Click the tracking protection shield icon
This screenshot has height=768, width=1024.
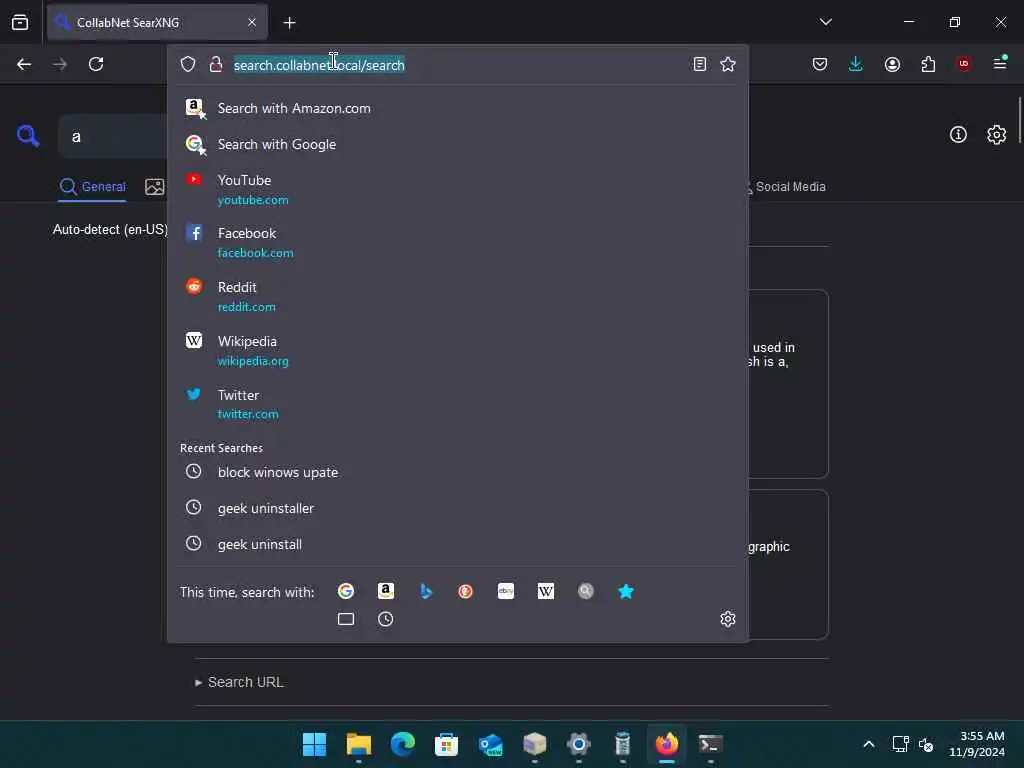click(188, 64)
